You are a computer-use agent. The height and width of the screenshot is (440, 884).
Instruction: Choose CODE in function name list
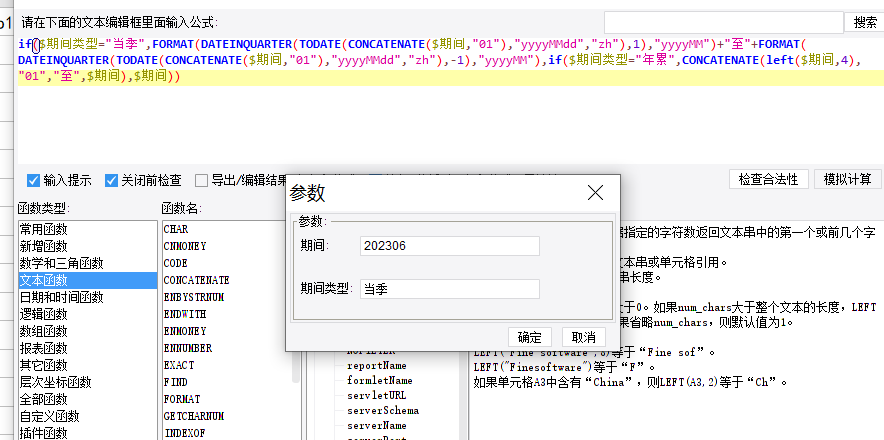(x=175, y=263)
